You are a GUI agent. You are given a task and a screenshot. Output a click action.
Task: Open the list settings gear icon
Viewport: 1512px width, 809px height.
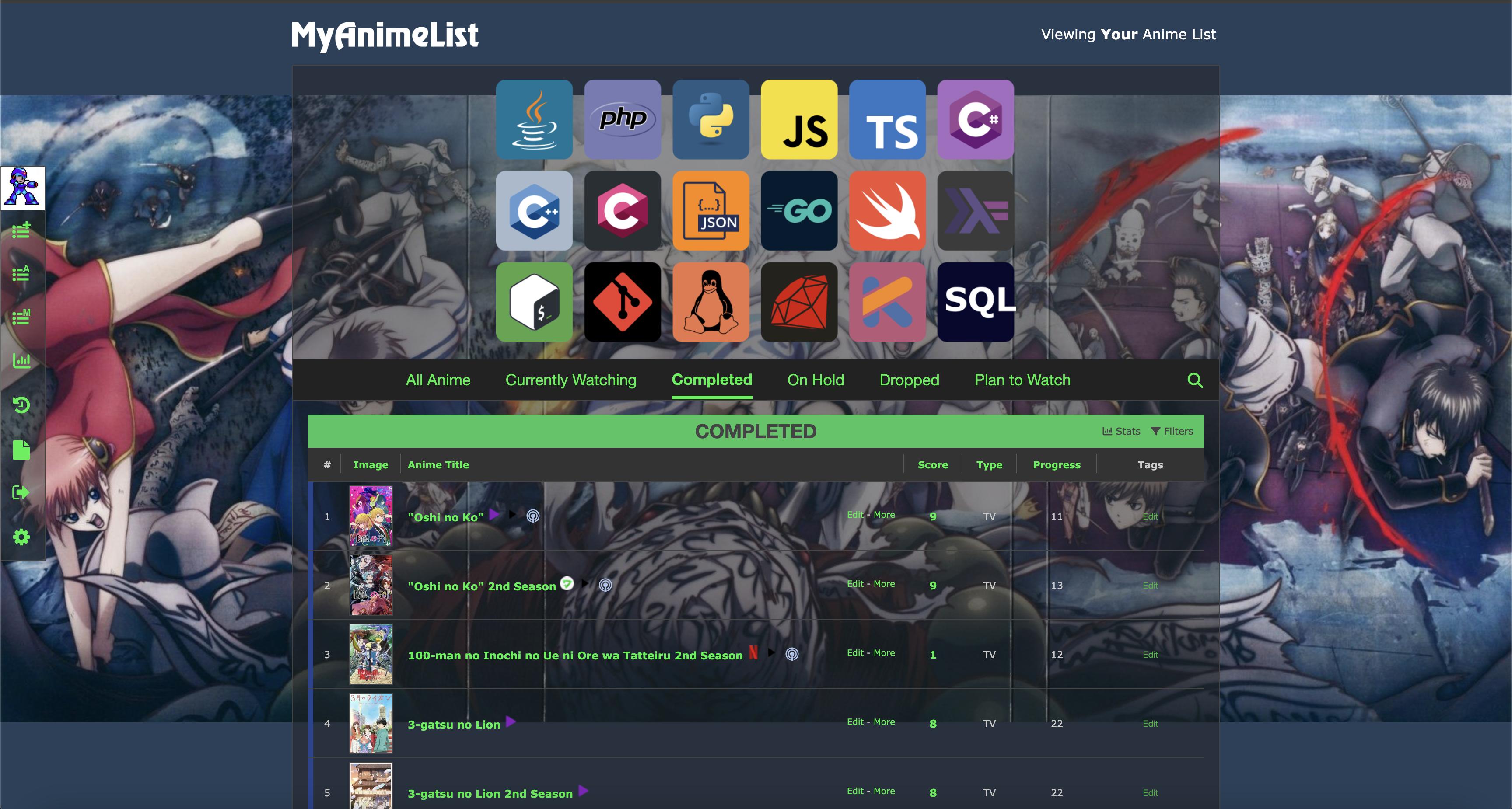22,537
